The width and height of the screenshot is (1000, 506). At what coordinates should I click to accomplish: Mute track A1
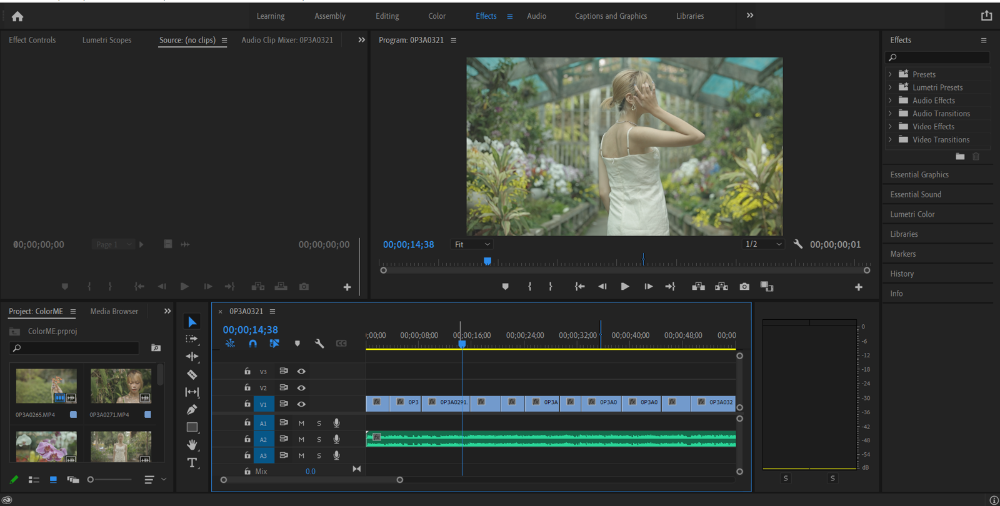tap(302, 423)
